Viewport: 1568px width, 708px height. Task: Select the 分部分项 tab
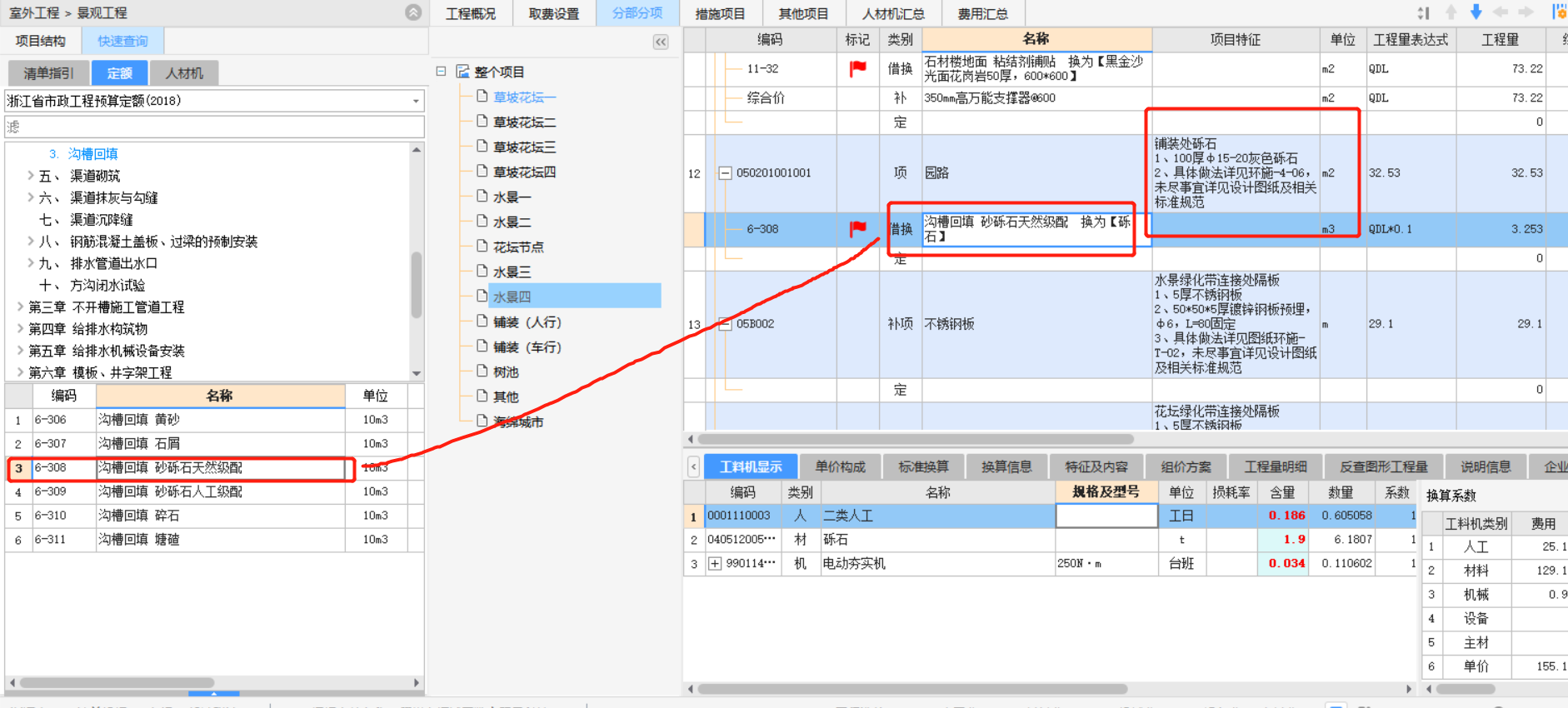point(638,13)
